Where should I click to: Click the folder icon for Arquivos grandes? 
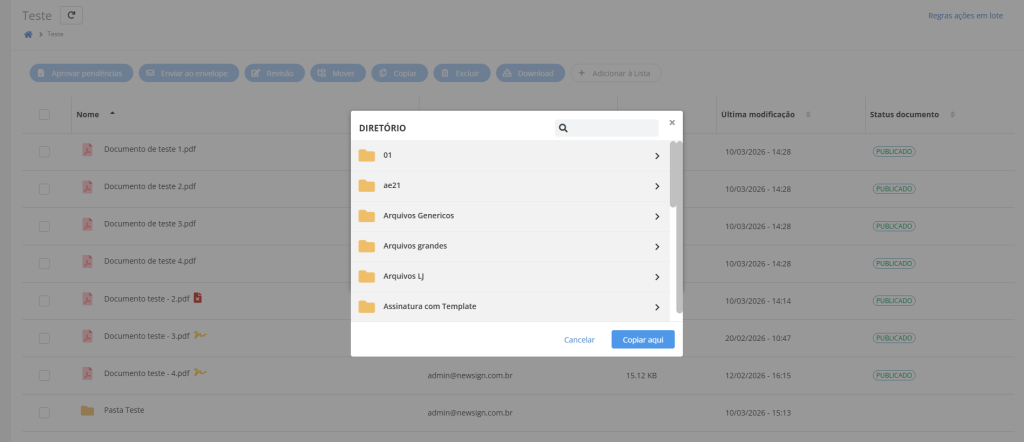(x=367, y=246)
